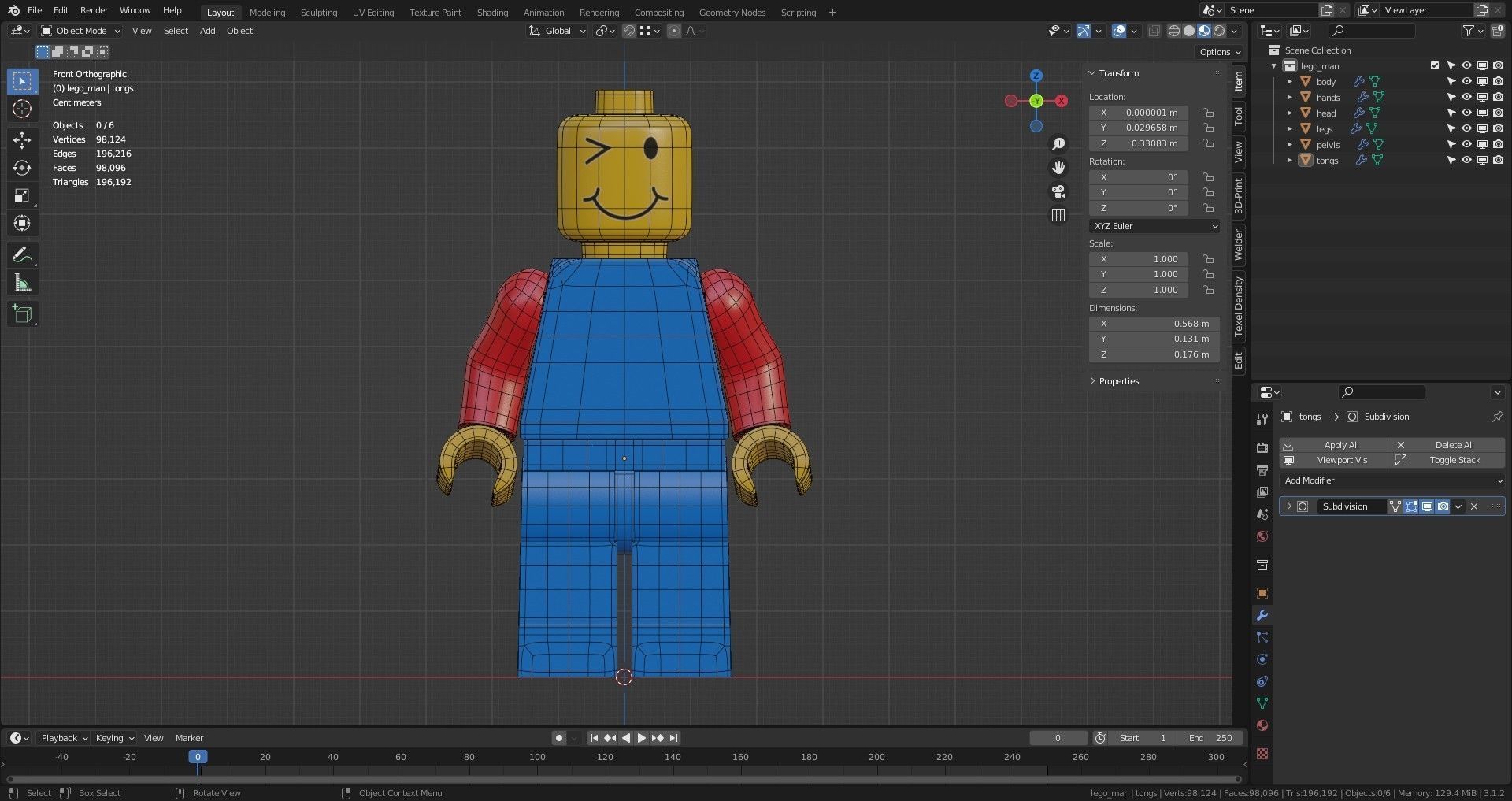This screenshot has width=1512, height=801.
Task: Toggle Subdivision modifier render display
Action: (1443, 506)
